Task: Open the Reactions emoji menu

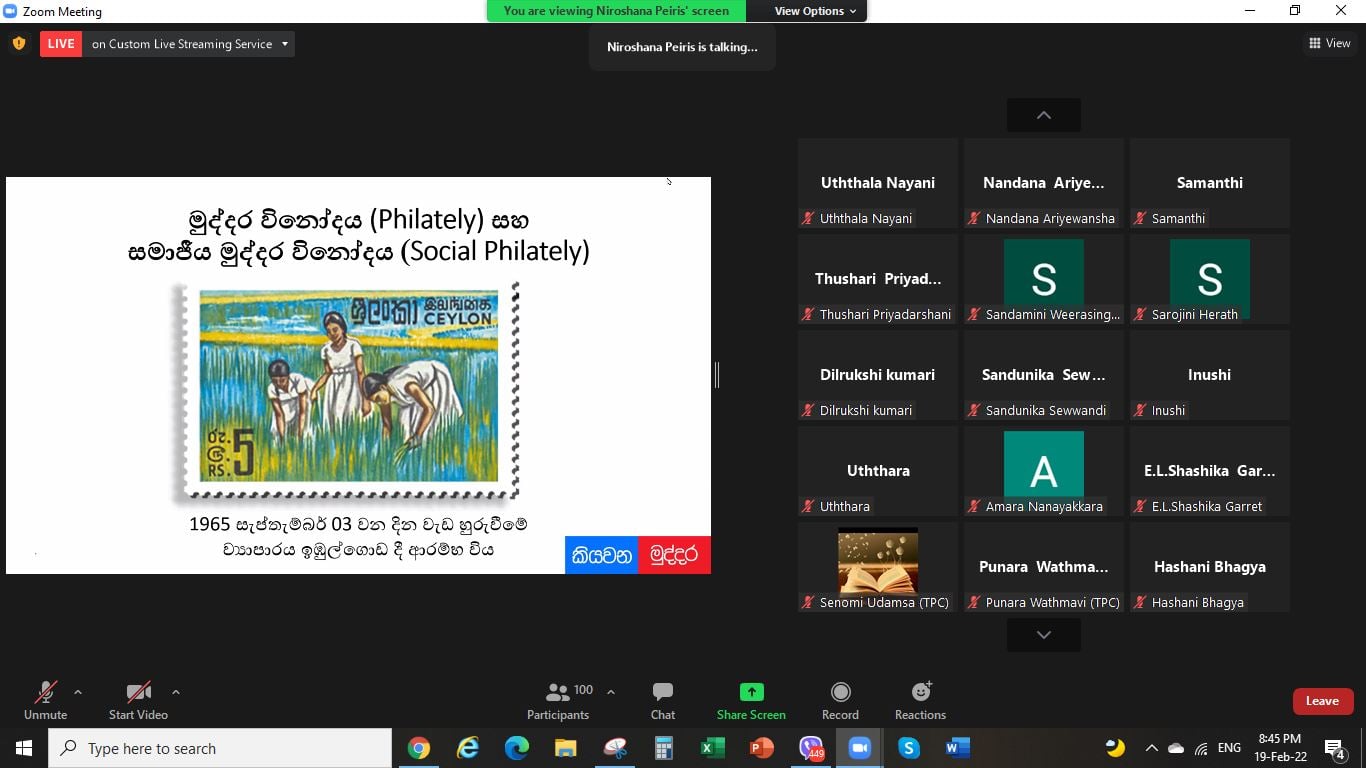Action: pyautogui.click(x=921, y=692)
